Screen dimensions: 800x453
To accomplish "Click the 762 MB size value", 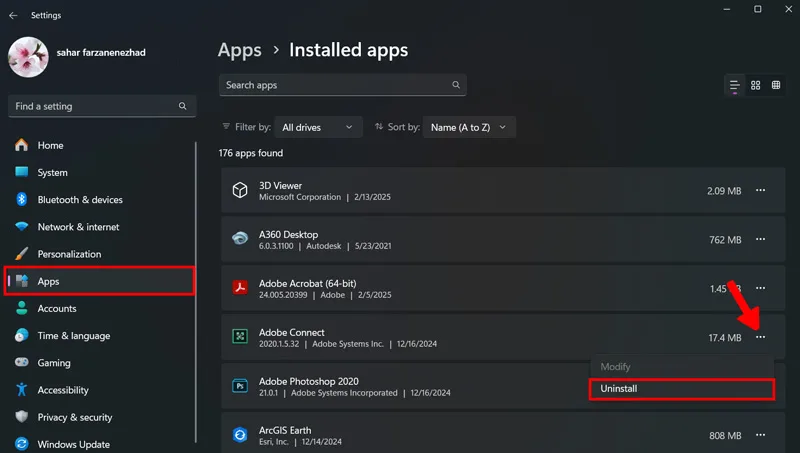I will point(725,240).
